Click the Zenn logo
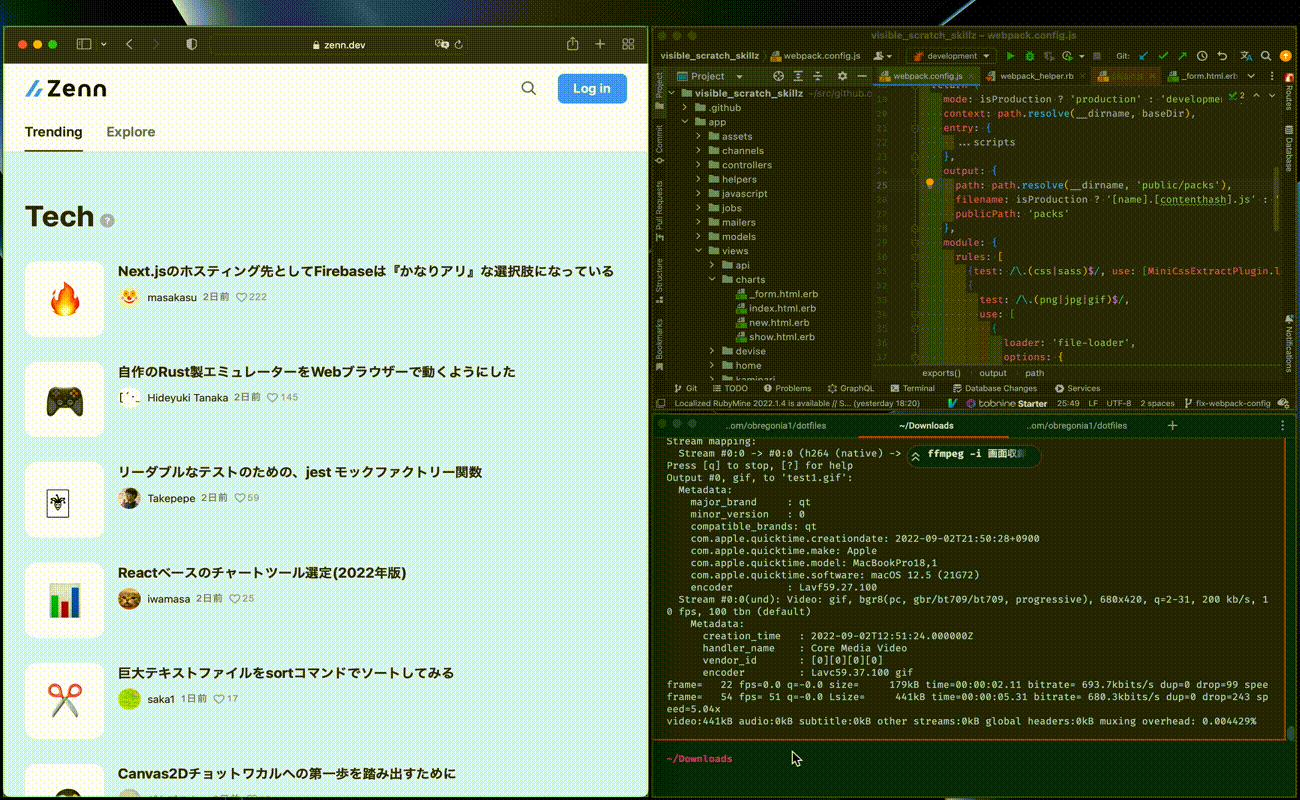Viewport: 1300px width, 800px height. click(66, 88)
